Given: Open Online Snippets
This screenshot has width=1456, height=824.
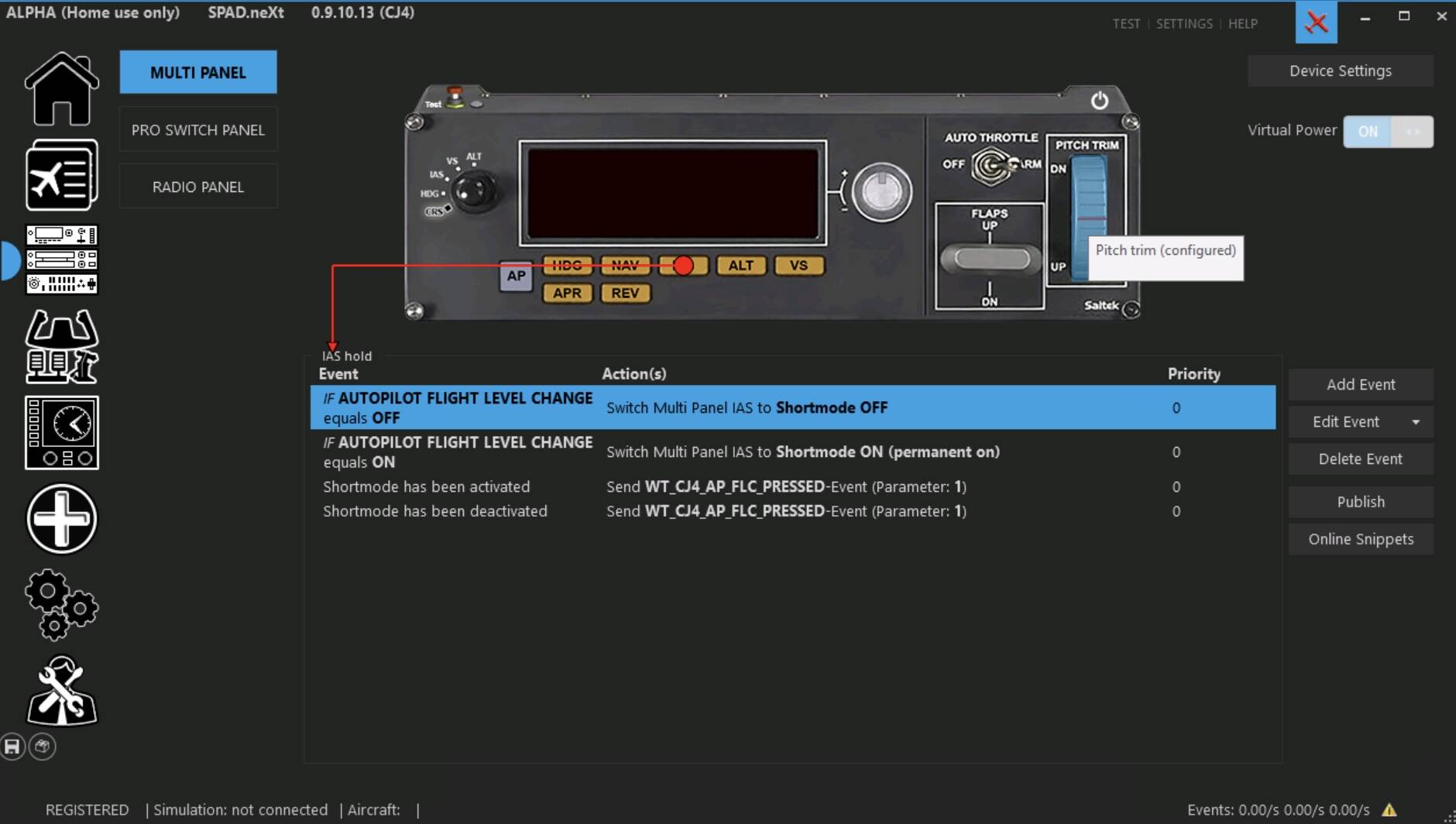Looking at the screenshot, I should tap(1360, 539).
